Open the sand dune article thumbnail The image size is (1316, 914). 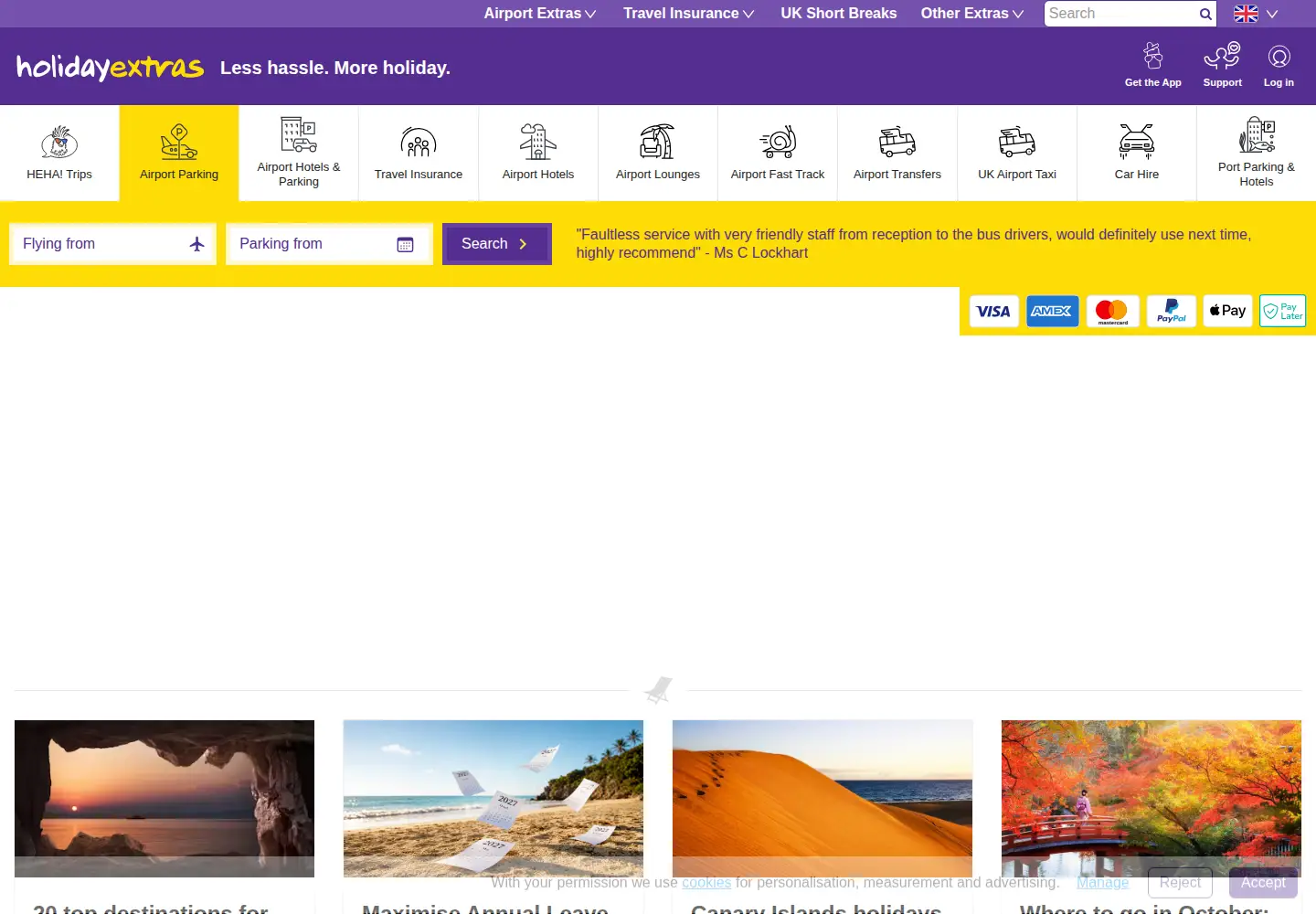tap(822, 799)
